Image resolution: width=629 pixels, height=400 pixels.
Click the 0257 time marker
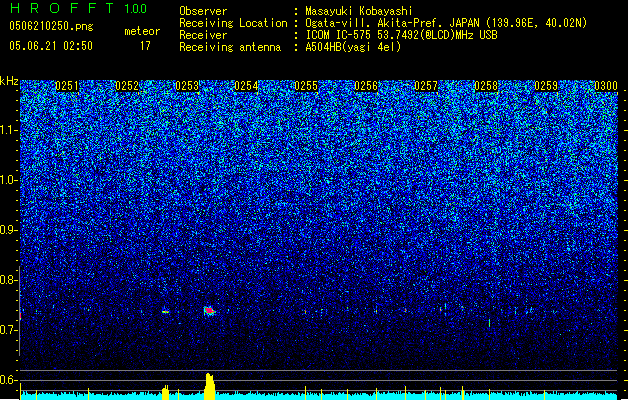tap(426, 86)
